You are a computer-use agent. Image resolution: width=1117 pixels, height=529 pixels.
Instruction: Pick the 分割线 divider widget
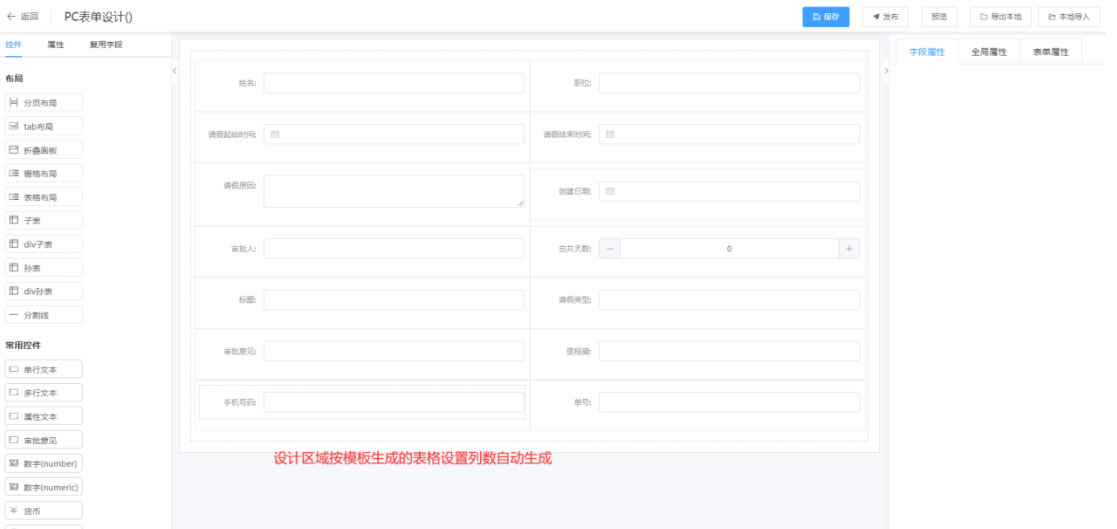coord(43,315)
